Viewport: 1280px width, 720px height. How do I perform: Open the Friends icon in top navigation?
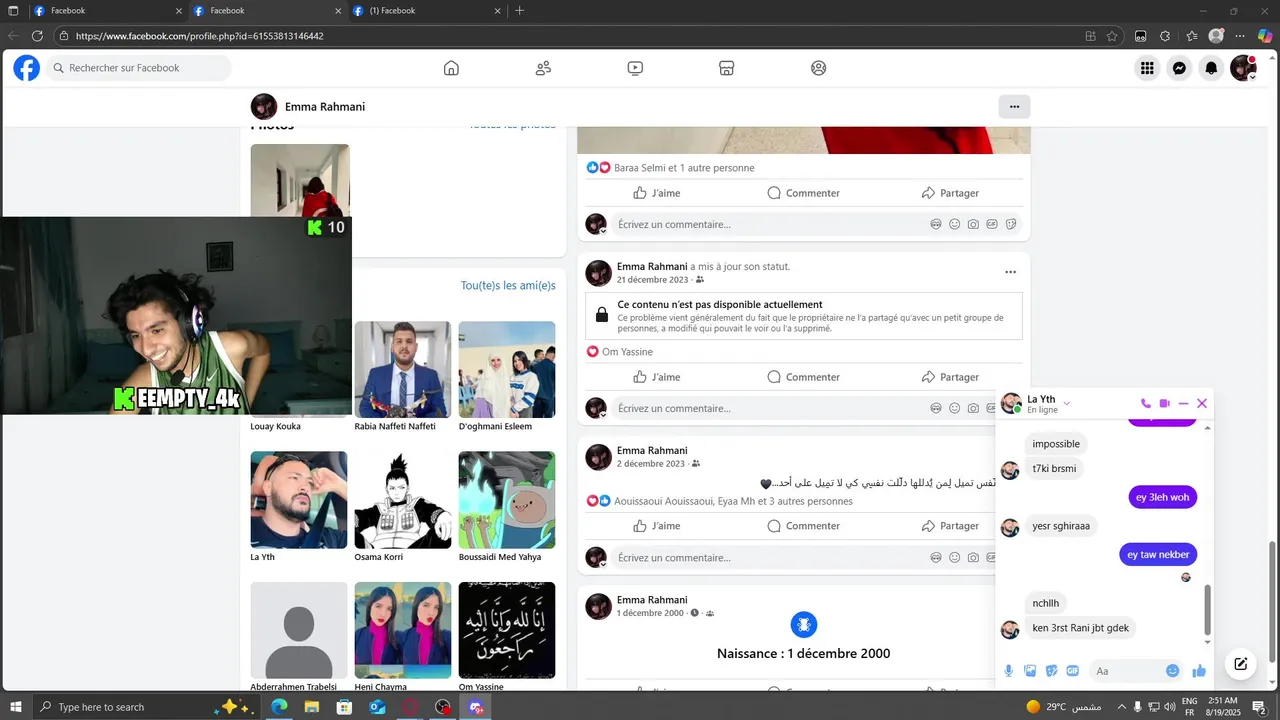pyautogui.click(x=543, y=68)
